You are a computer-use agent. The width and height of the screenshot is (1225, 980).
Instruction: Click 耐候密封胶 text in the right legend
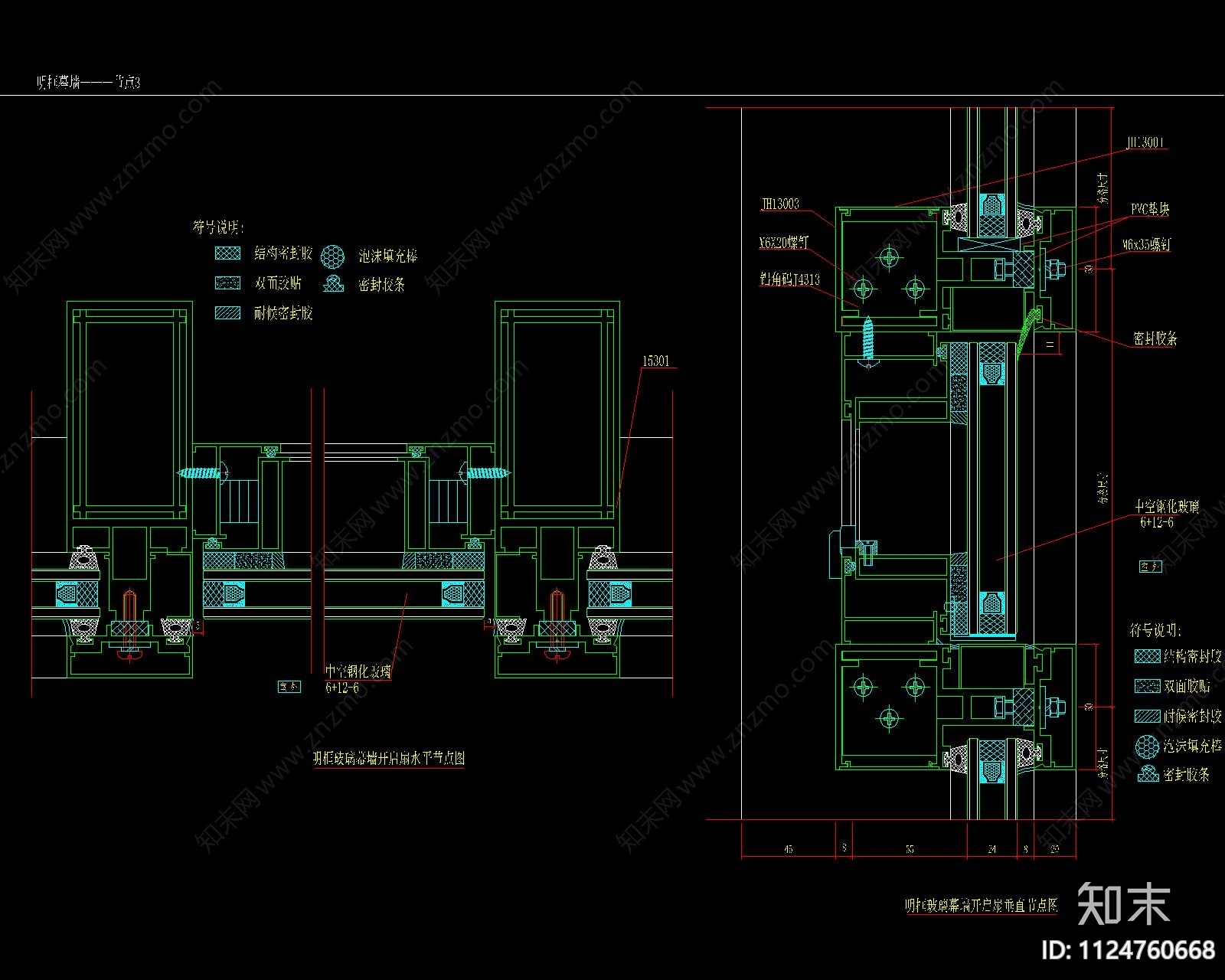(x=1193, y=716)
